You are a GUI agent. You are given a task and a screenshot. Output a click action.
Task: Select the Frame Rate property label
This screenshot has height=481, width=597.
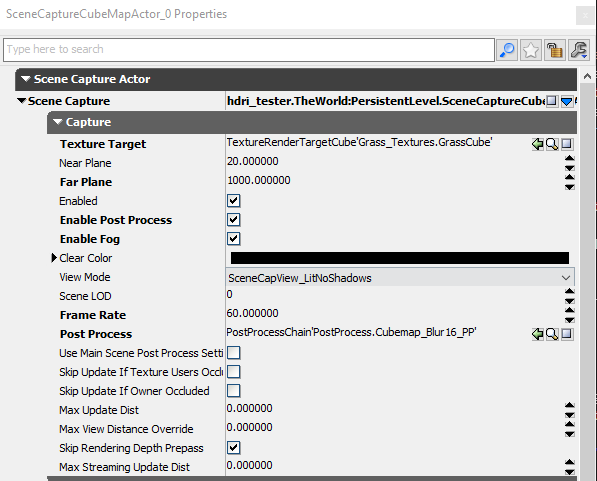click(93, 315)
